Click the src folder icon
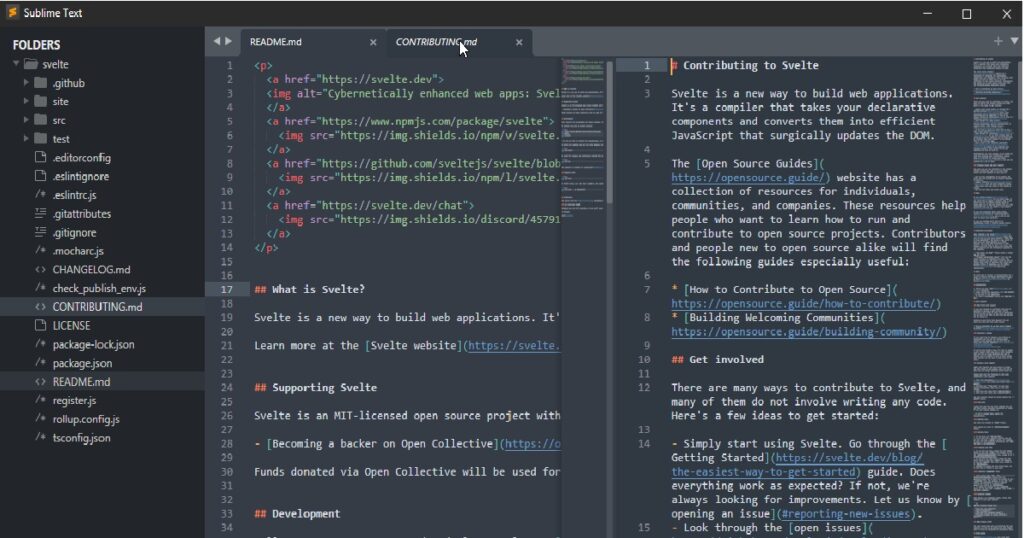This screenshot has width=1024, height=538. point(40,120)
